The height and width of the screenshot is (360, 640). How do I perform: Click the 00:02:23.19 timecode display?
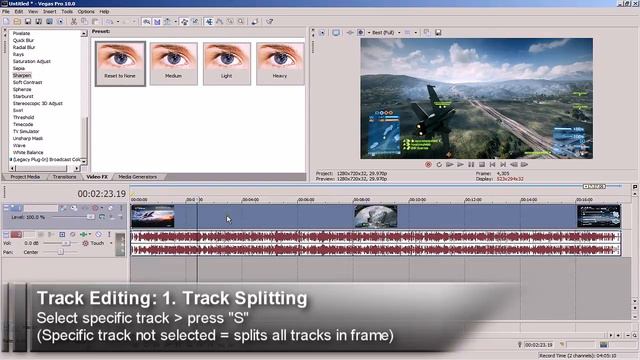point(102,194)
